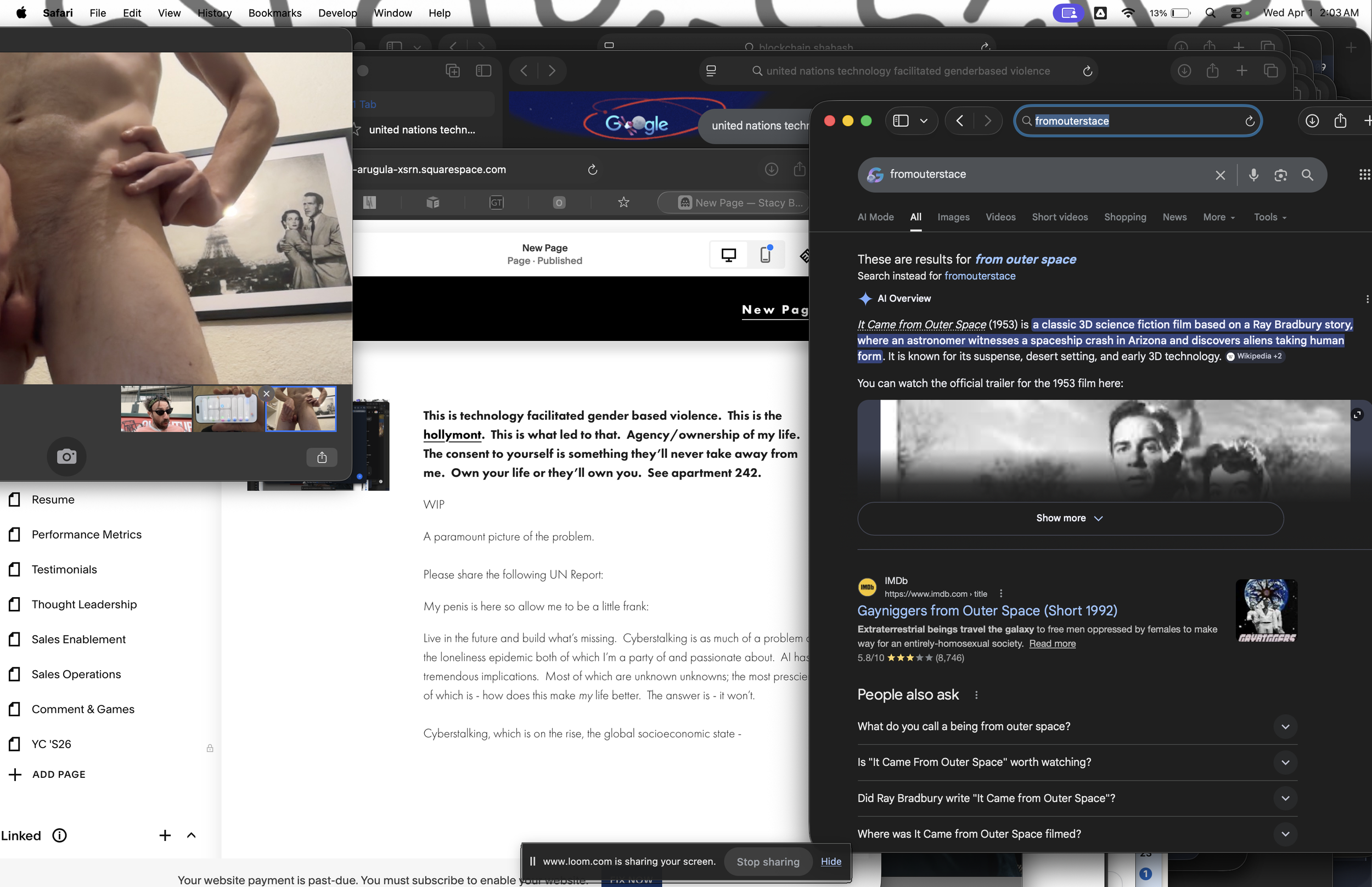Open Safari downloads in the front window
This screenshot has height=887, width=1372.
click(1312, 121)
